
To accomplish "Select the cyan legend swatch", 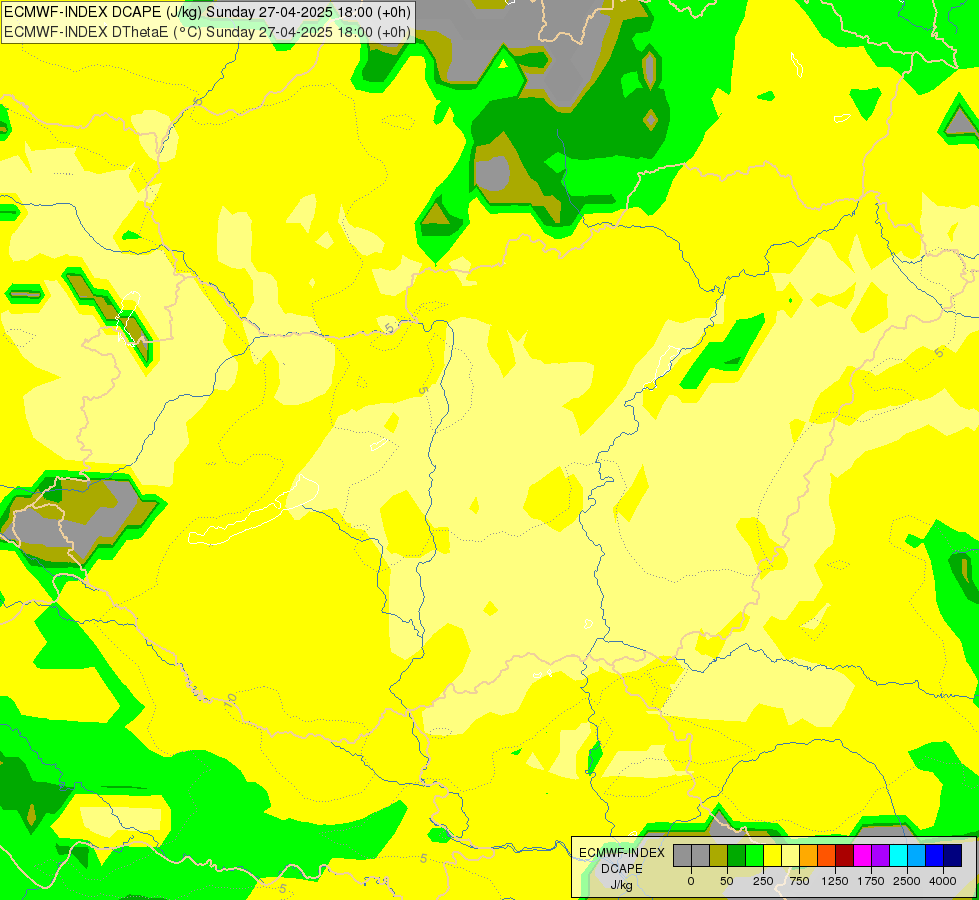I will pos(898,855).
